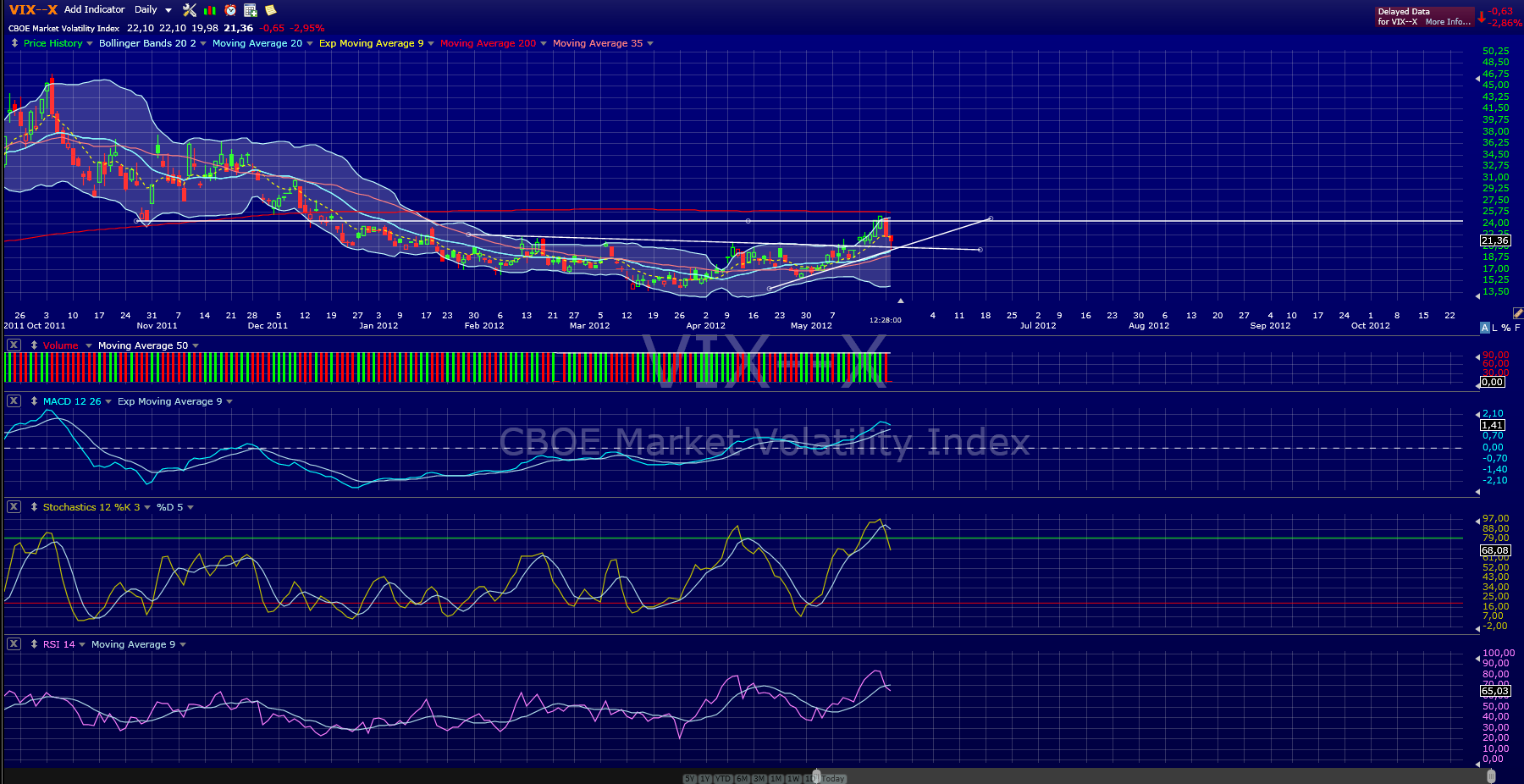Click the upper price scale arrow marker
1524x784 pixels.
point(1477,79)
